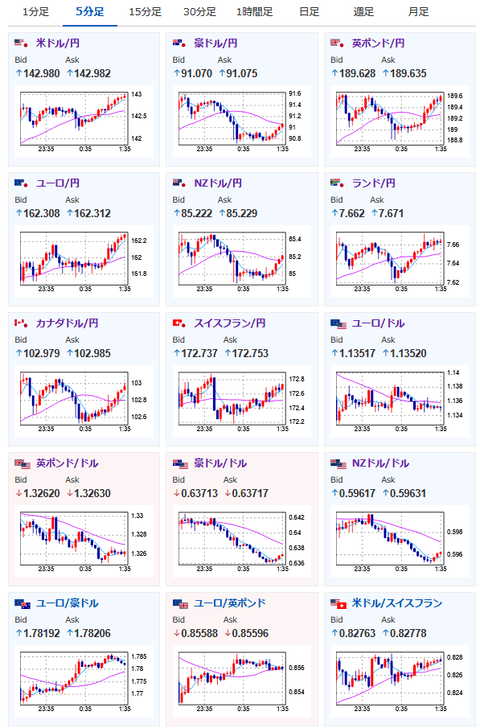Screen dimensions: 480x728
Task: Click the South Africa flag icon for ランド/円
Action: [x=337, y=183]
